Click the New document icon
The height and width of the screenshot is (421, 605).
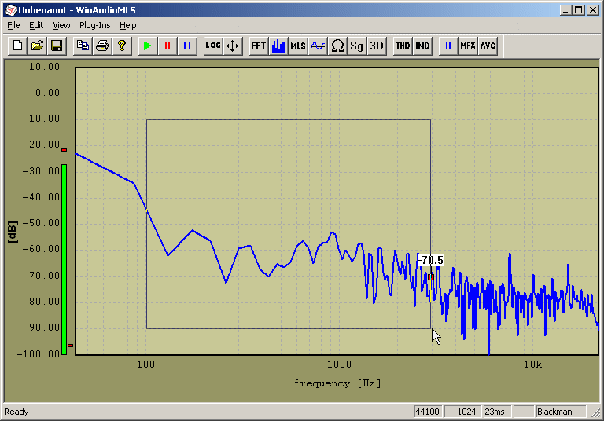(x=17, y=46)
